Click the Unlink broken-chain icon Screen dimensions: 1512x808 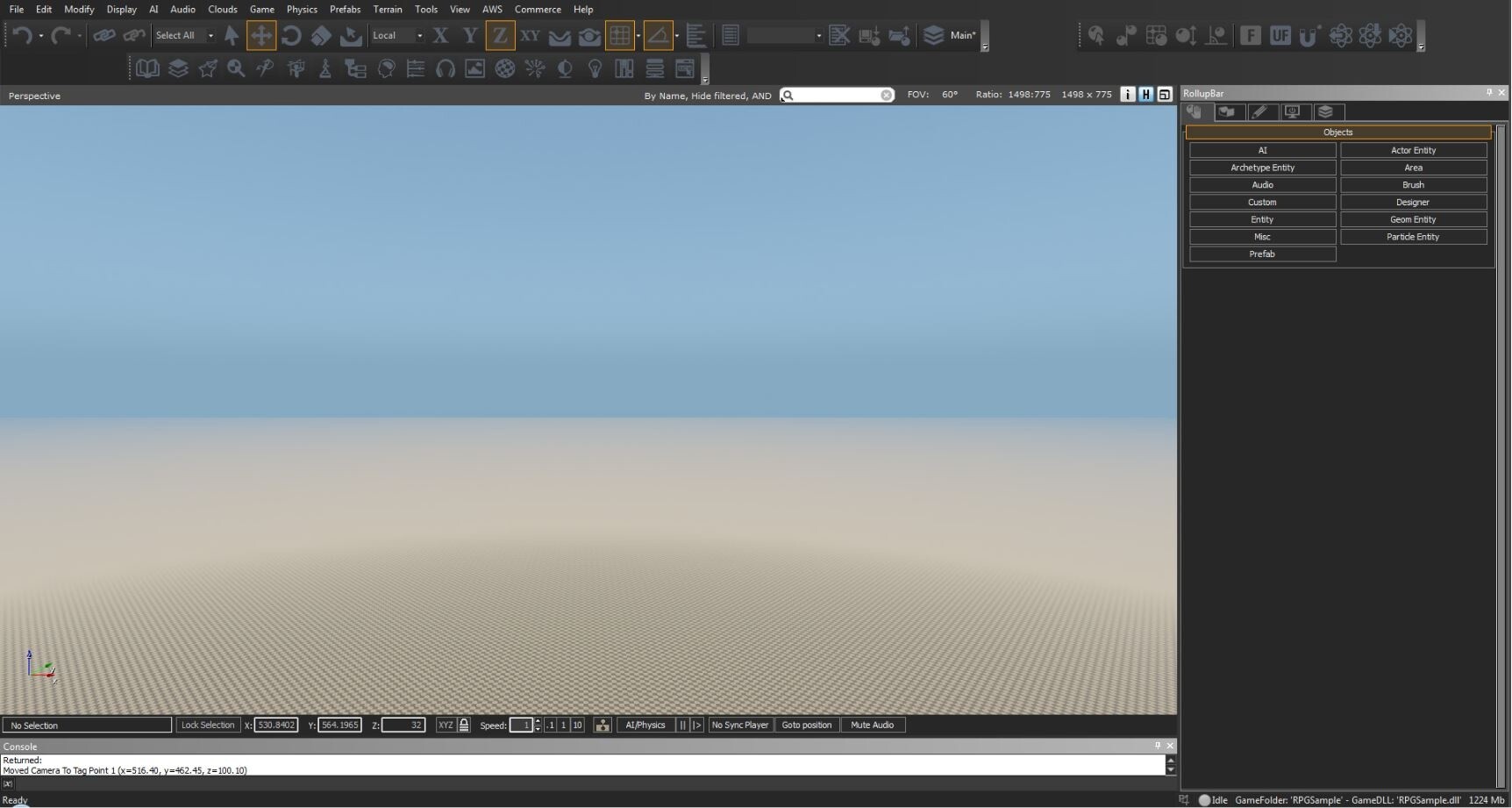coord(134,35)
